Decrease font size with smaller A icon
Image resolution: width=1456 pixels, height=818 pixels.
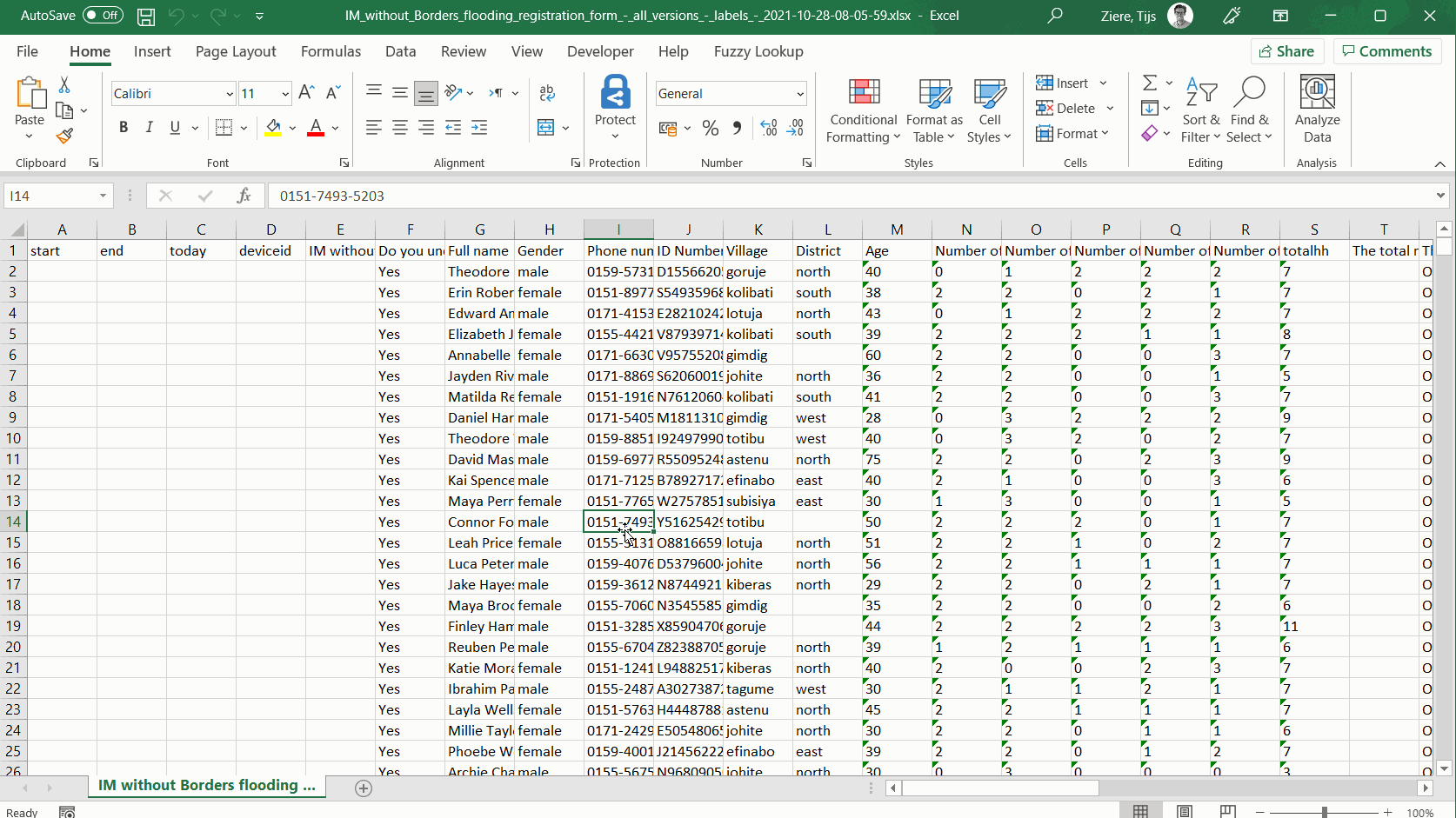coord(333,93)
